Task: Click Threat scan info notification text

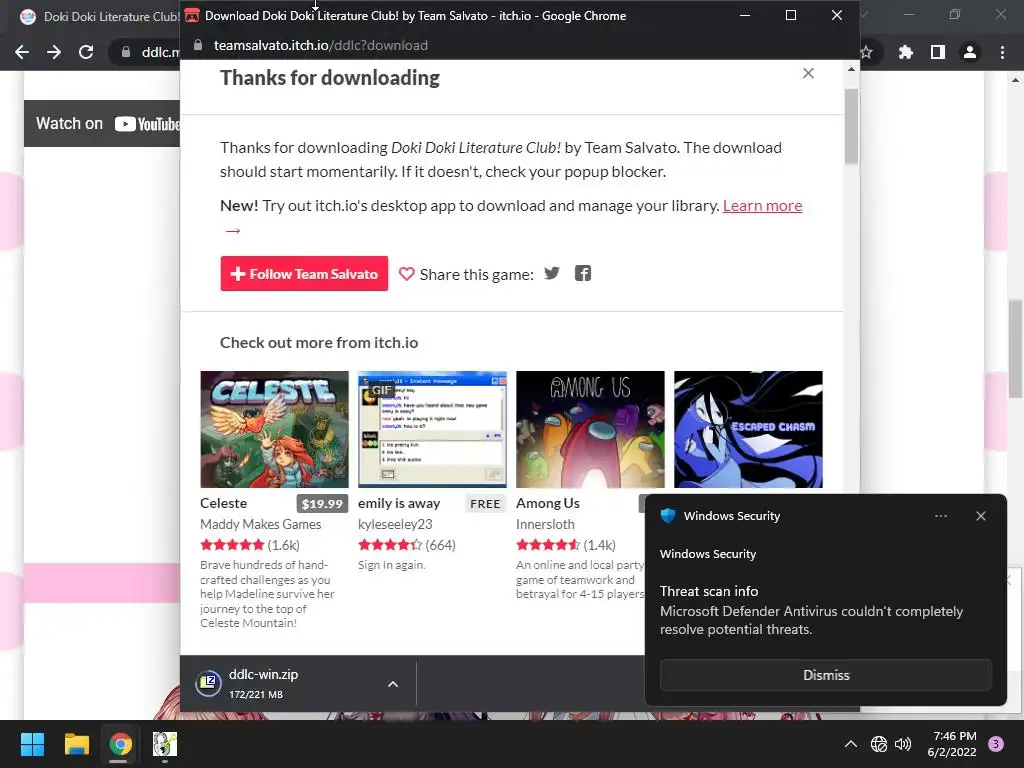Action: tap(709, 591)
